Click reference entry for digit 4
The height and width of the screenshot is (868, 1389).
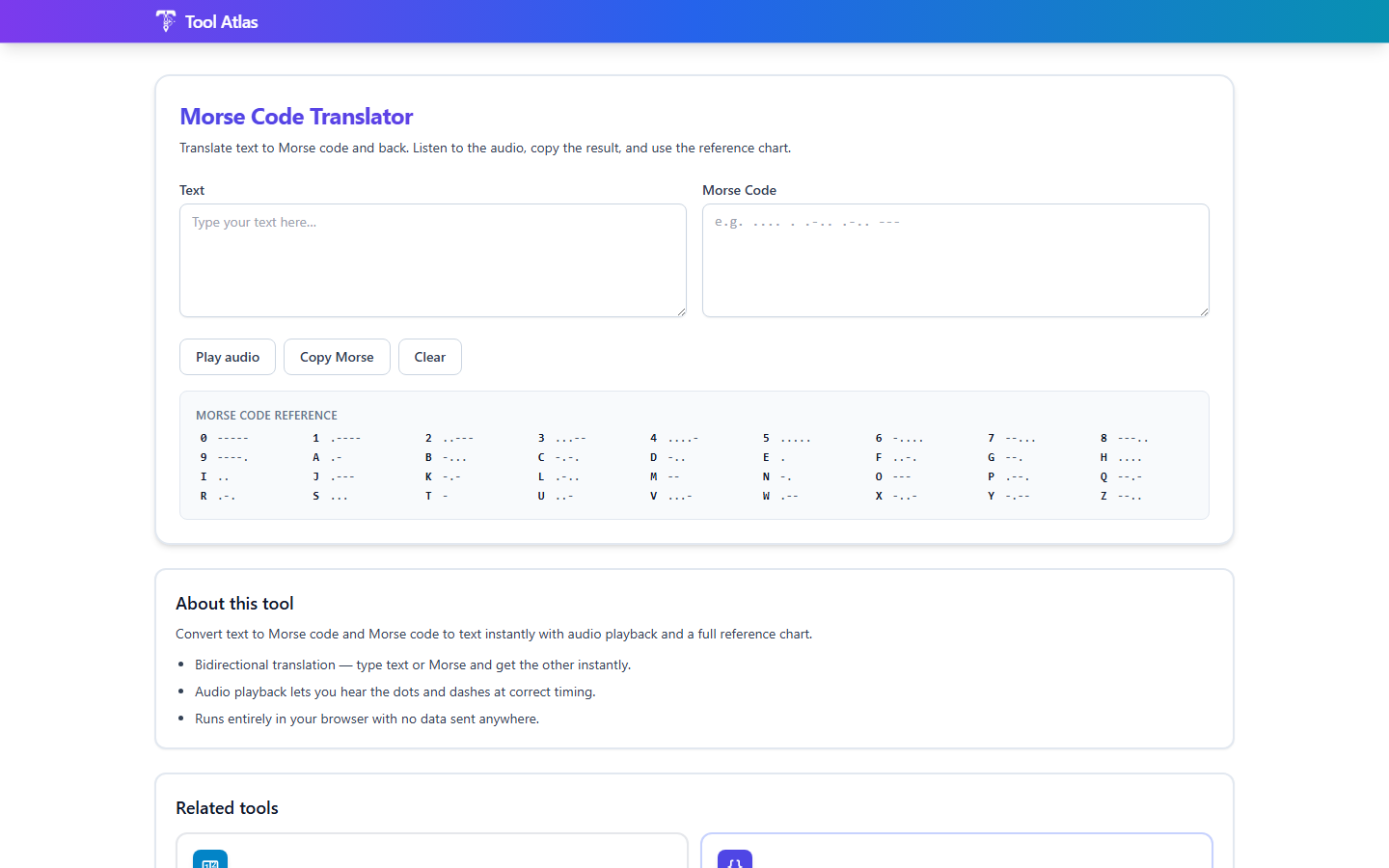point(674,438)
